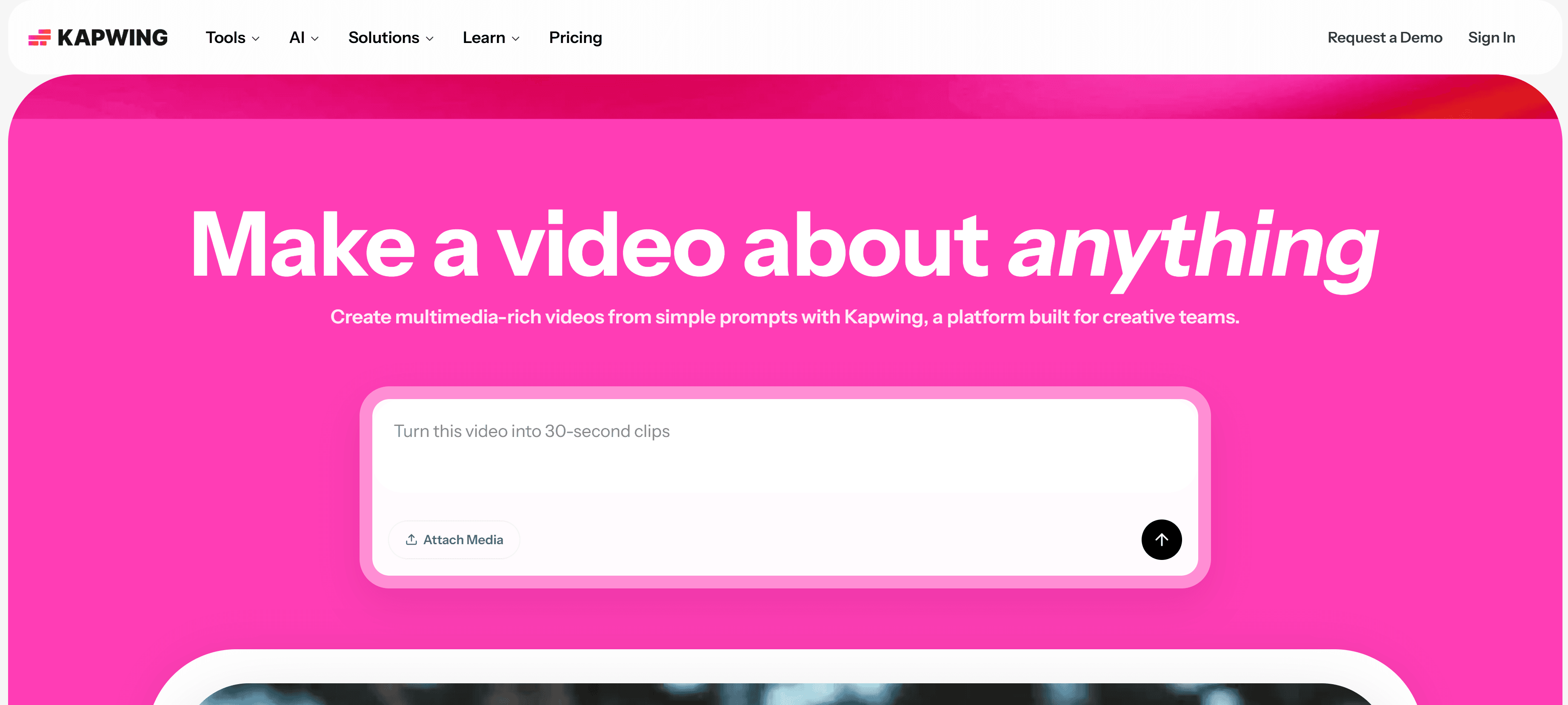This screenshot has height=705, width=1568.
Task: Open the Tools dropdown menu
Action: tap(232, 38)
